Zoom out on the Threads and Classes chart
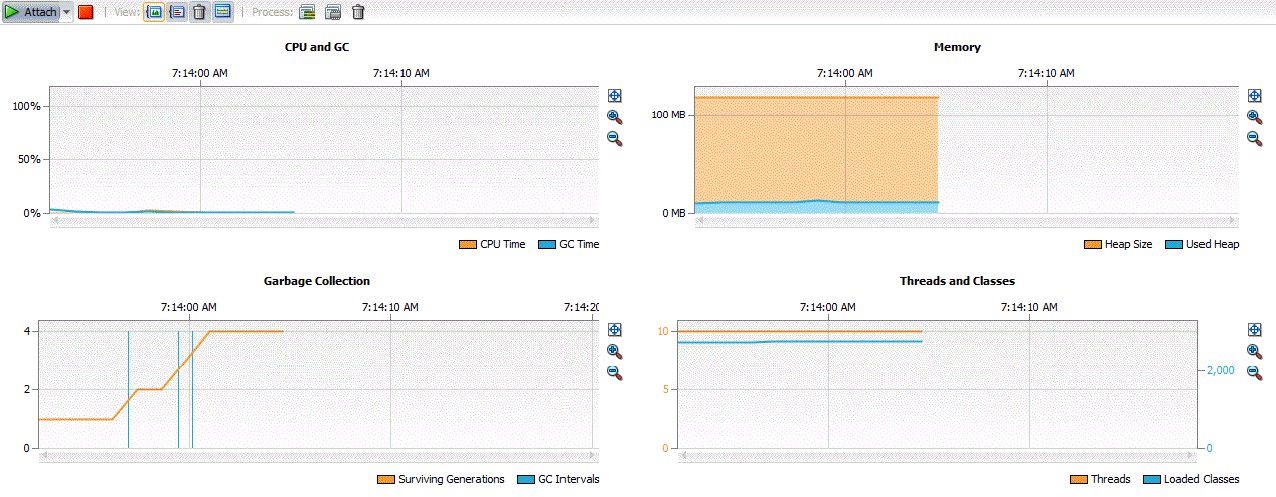Viewport: 1276px width, 497px height. (1254, 373)
